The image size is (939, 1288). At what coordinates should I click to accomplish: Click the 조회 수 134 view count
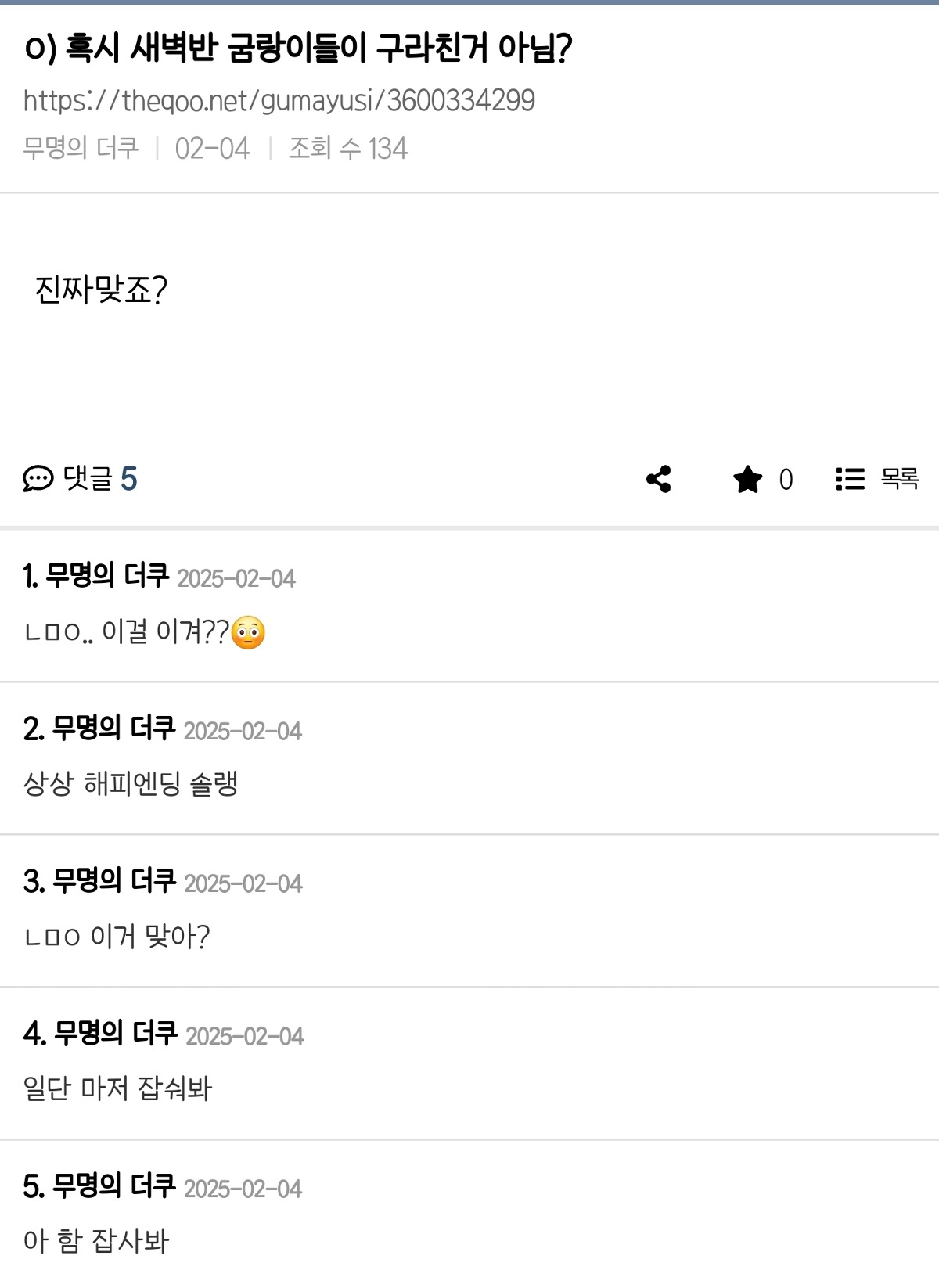348,148
